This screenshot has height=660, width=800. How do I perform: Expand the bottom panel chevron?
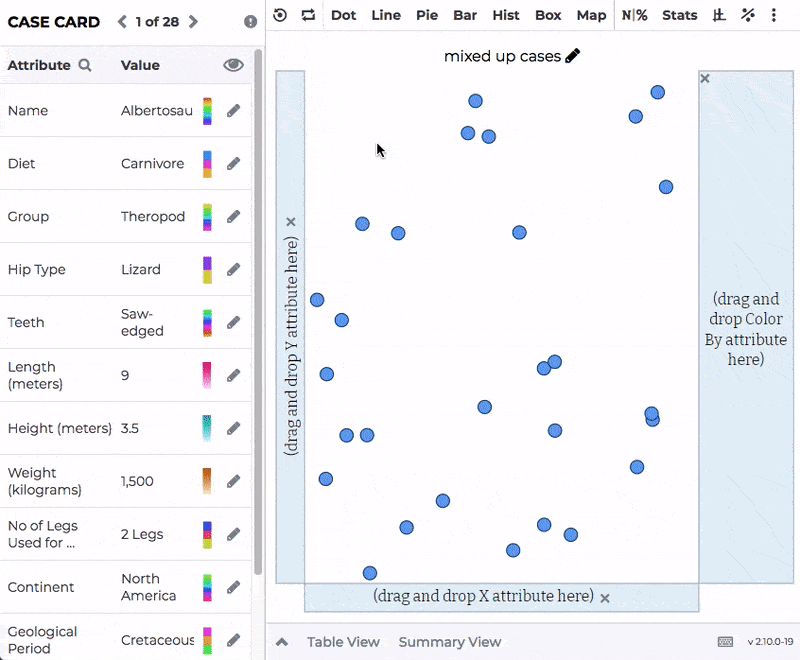tap(282, 642)
